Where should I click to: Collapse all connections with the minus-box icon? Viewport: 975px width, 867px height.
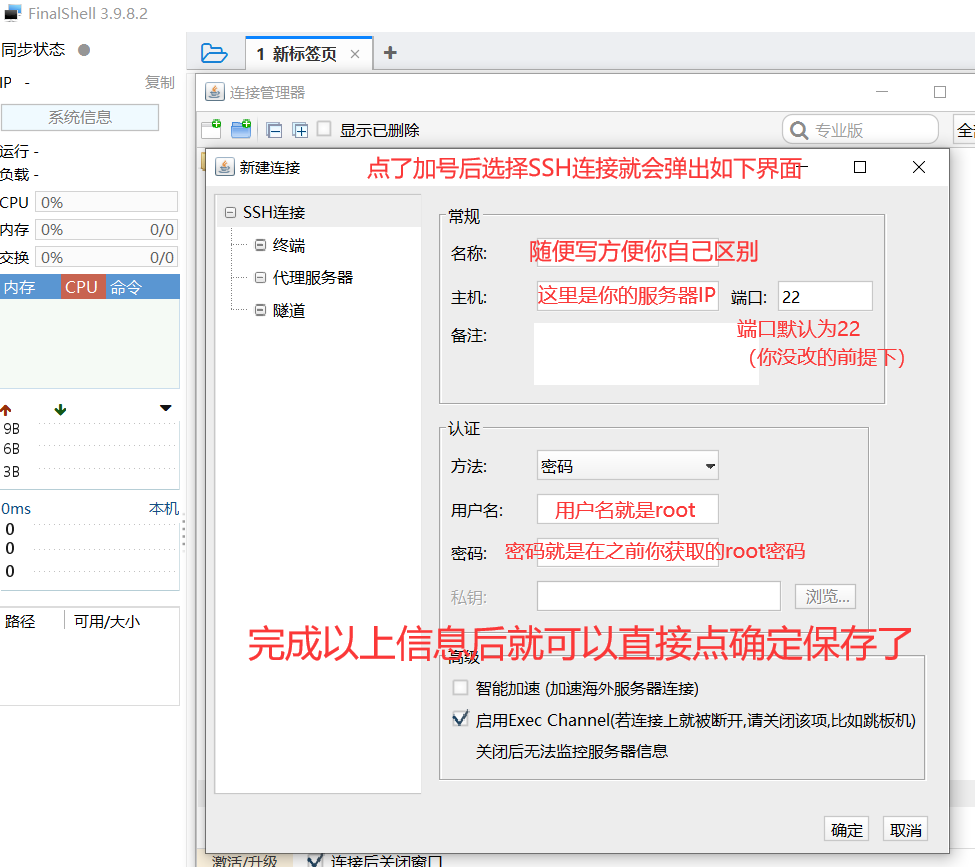(x=274, y=130)
